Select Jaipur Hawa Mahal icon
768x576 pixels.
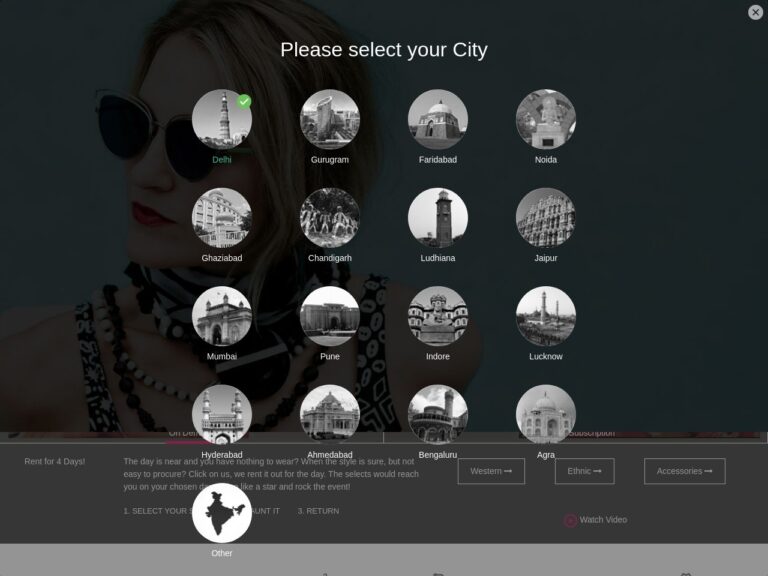(546, 217)
